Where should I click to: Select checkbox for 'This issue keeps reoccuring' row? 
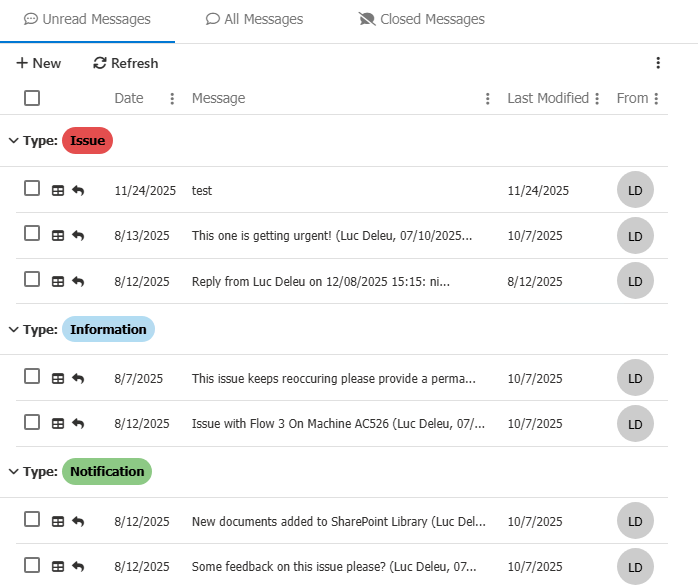[x=32, y=376]
